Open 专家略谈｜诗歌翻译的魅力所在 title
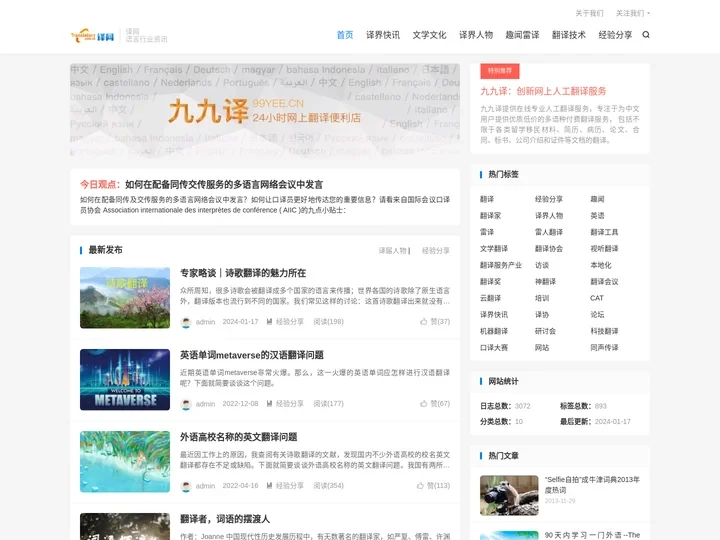This screenshot has height=540, width=720. pyautogui.click(x=243, y=273)
